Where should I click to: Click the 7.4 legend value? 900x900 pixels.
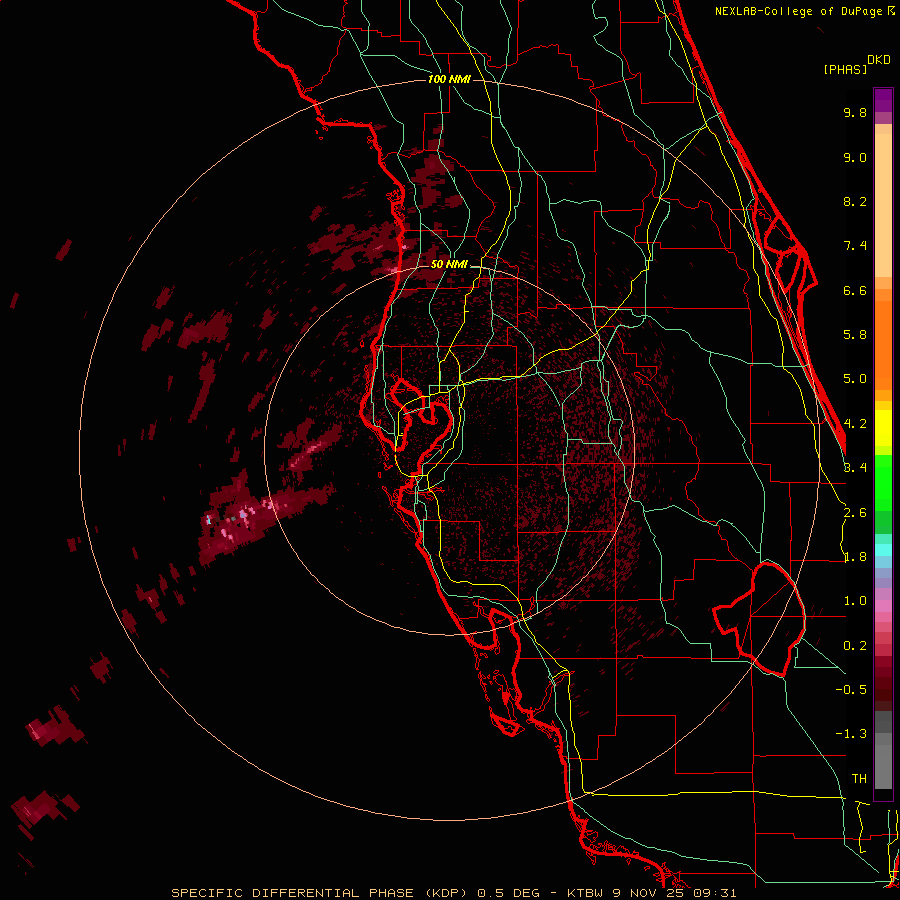pos(855,246)
